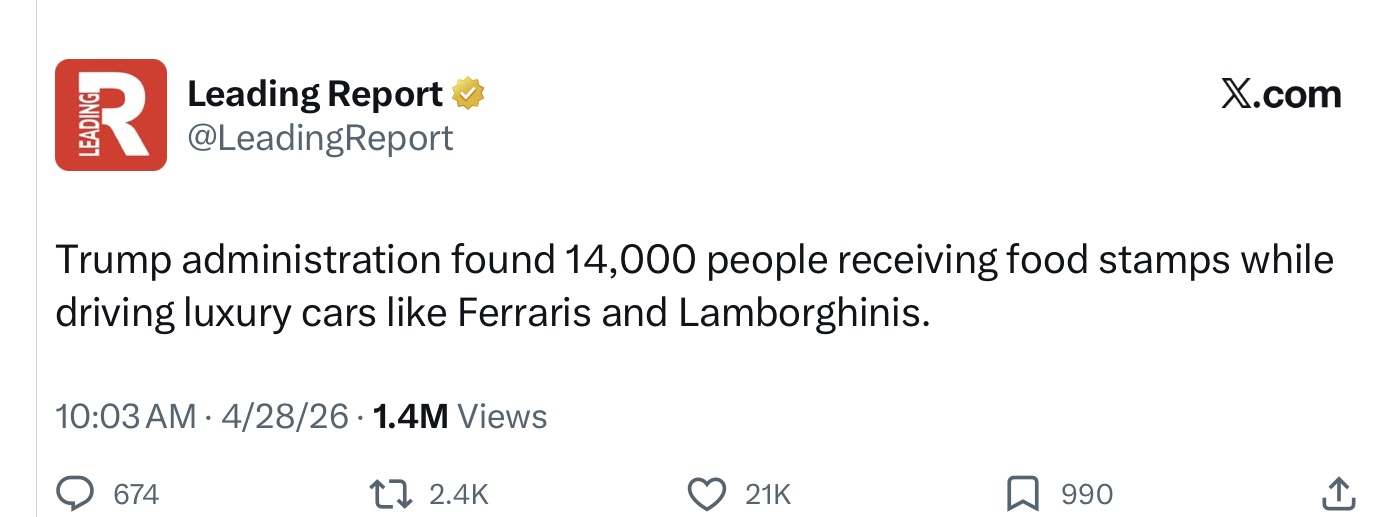Click the 2.4K reposts count
The width and height of the screenshot is (1380, 517).
[458, 494]
